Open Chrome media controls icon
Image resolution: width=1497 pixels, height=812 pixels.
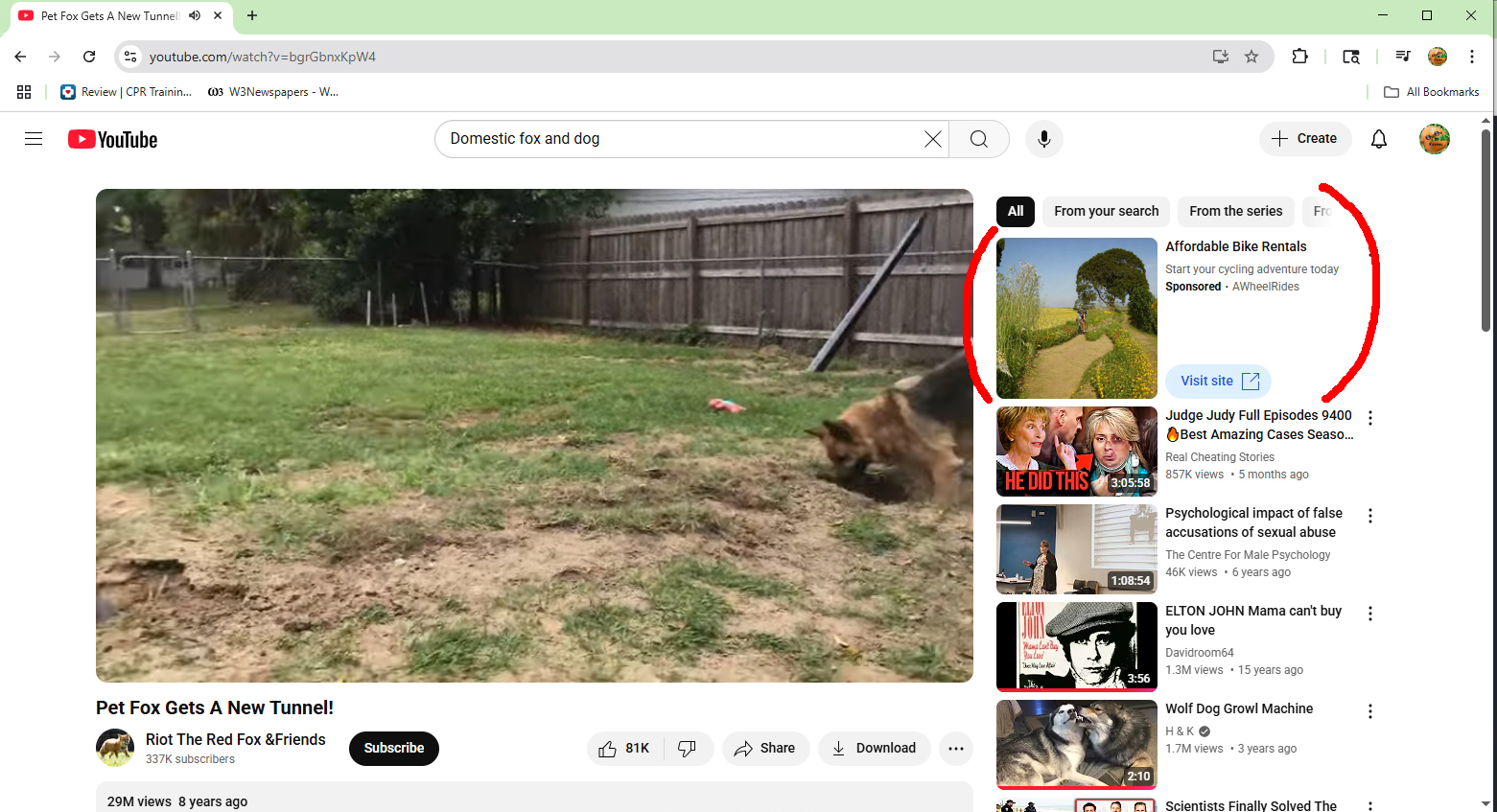(1403, 57)
